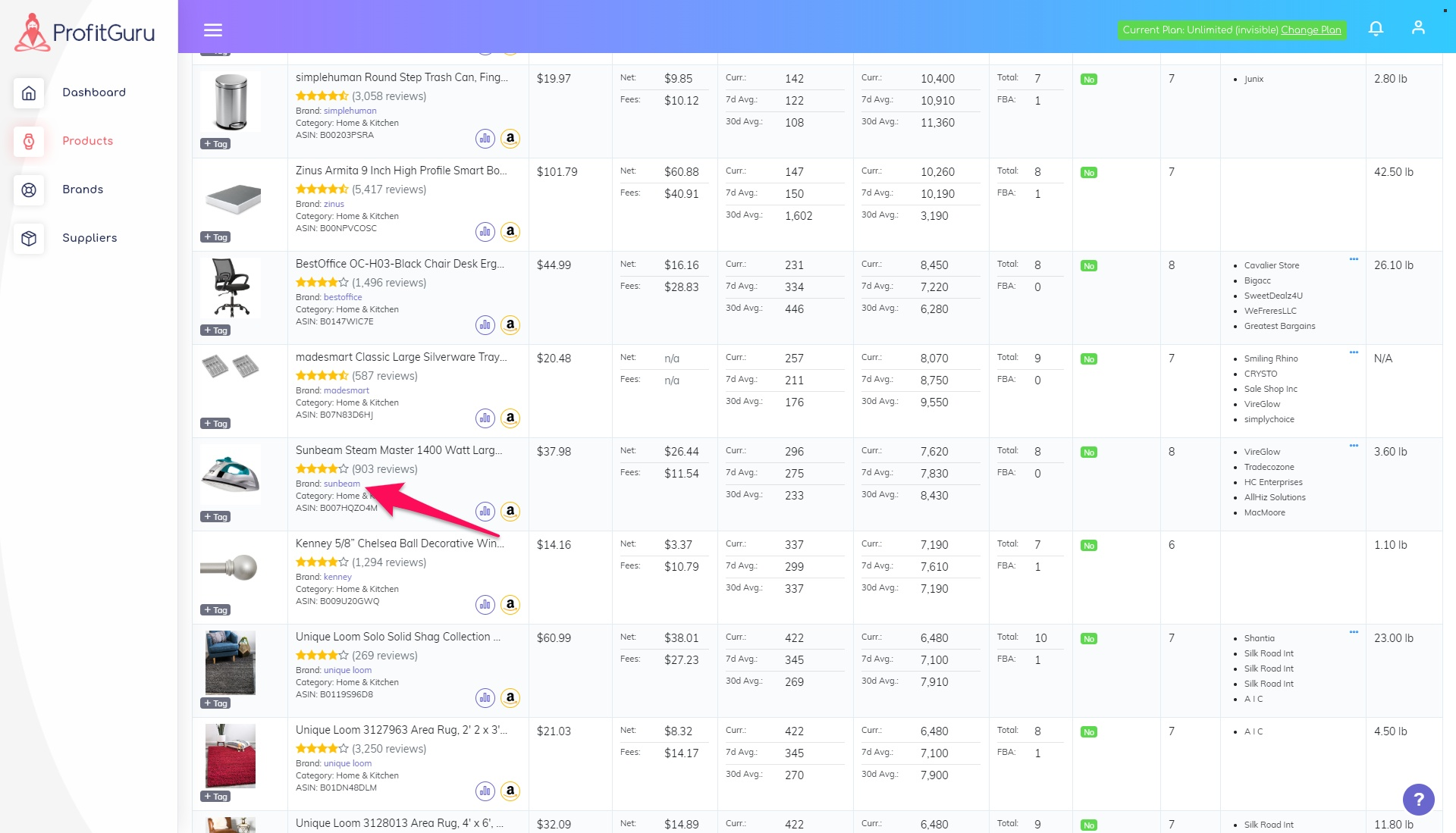The height and width of the screenshot is (833, 1456).
Task: Add a tag to Zinus Armita product
Action: [x=215, y=237]
